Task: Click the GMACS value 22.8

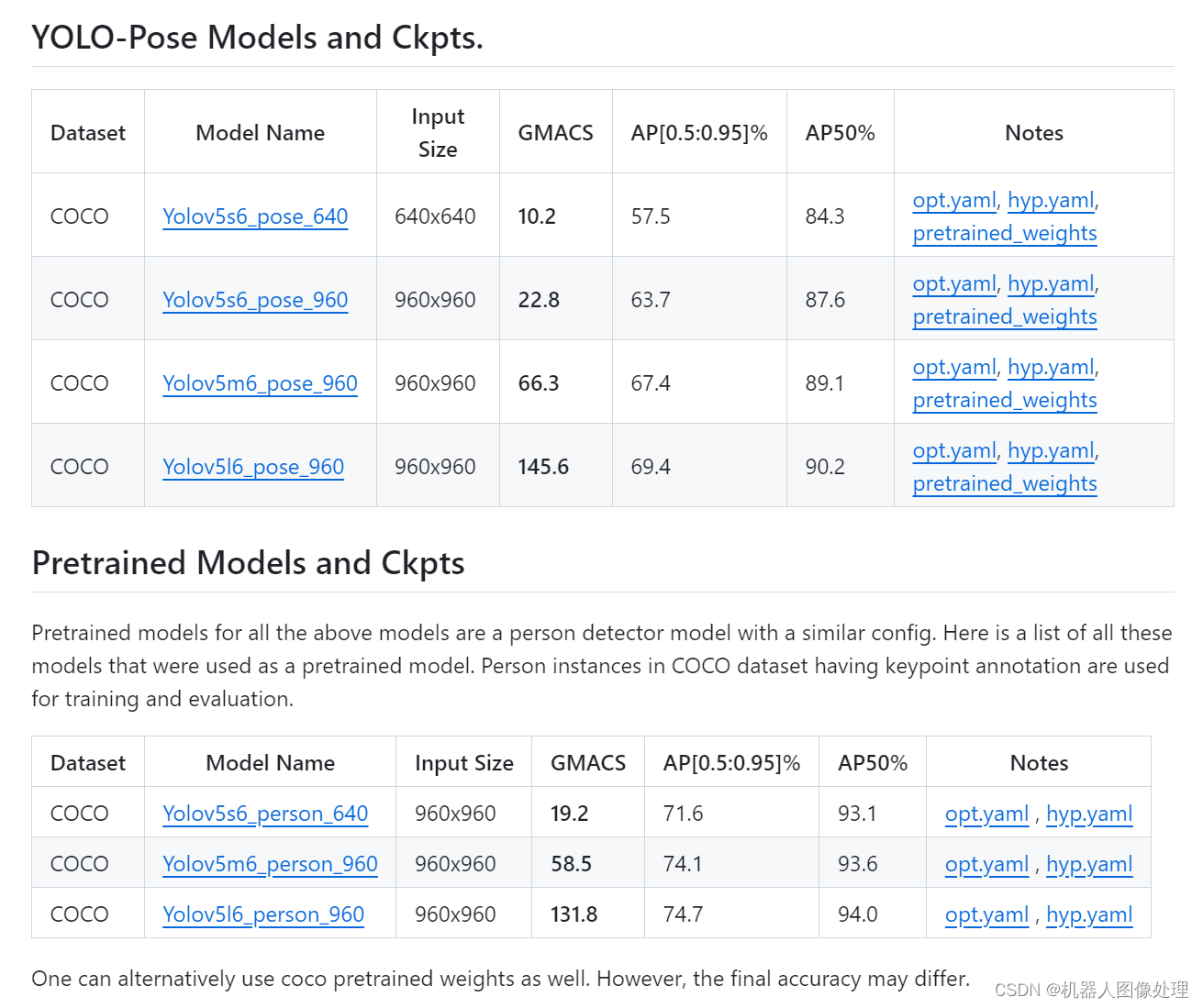Action: tap(539, 300)
